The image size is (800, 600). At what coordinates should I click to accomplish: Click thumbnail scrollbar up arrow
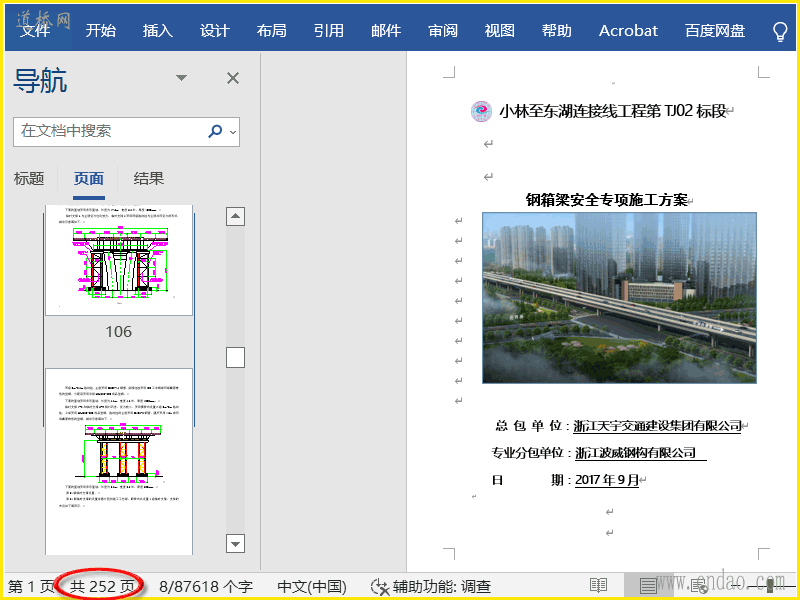click(236, 216)
